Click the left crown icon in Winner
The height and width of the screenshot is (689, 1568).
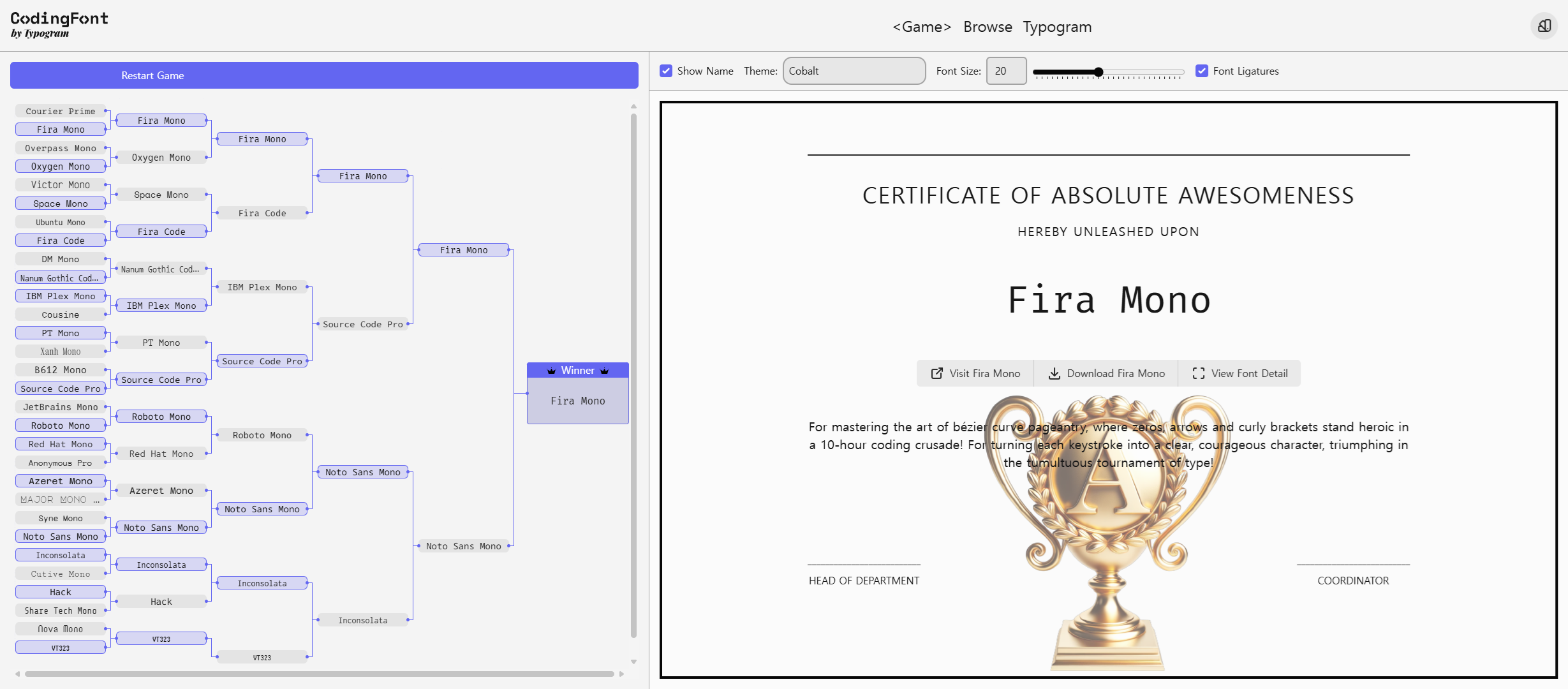tap(551, 371)
